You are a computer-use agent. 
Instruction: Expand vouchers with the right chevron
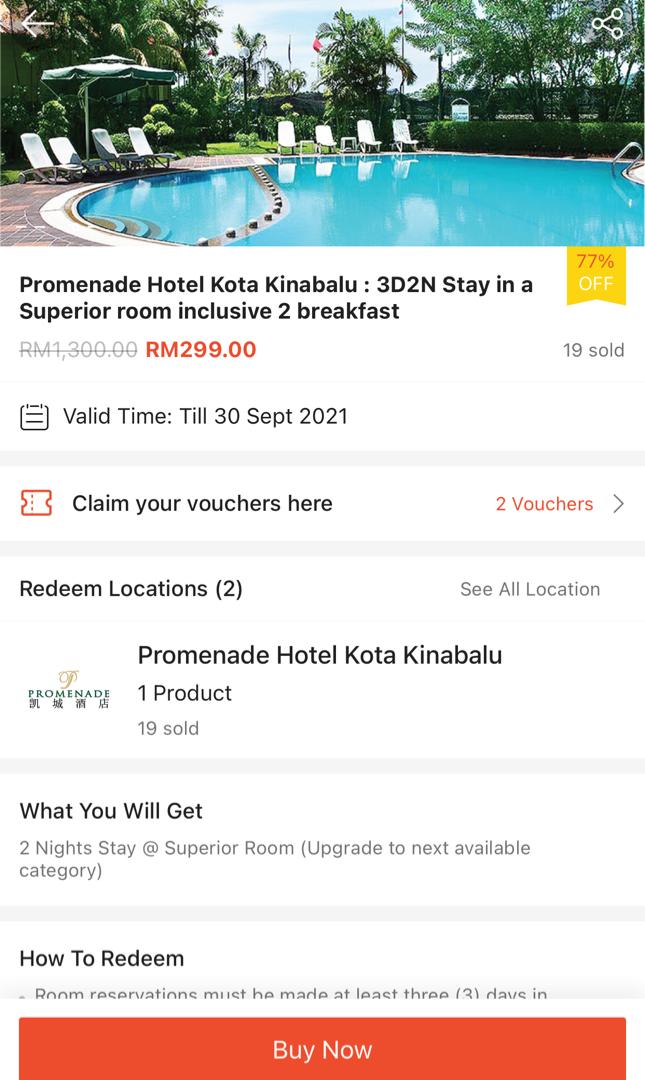(x=618, y=503)
